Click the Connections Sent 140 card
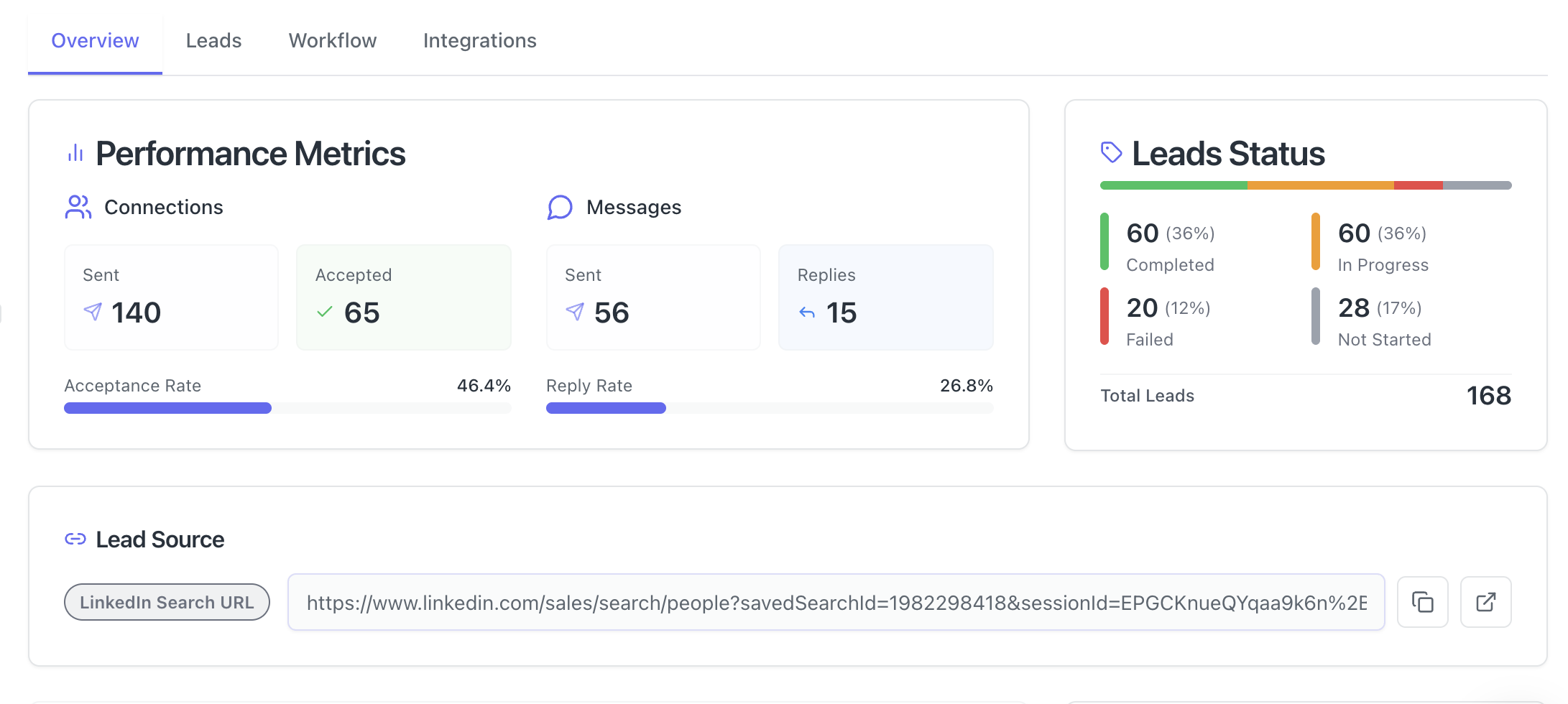Screen dimensions: 1568x704 tap(171, 297)
